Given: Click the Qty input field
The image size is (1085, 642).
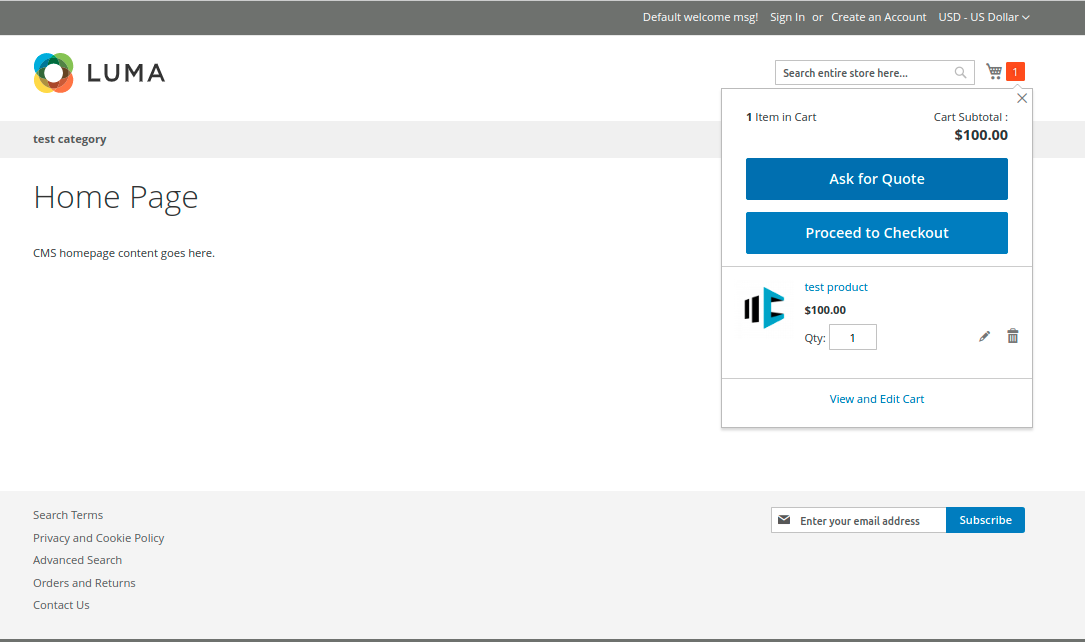Looking at the screenshot, I should click(x=852, y=338).
